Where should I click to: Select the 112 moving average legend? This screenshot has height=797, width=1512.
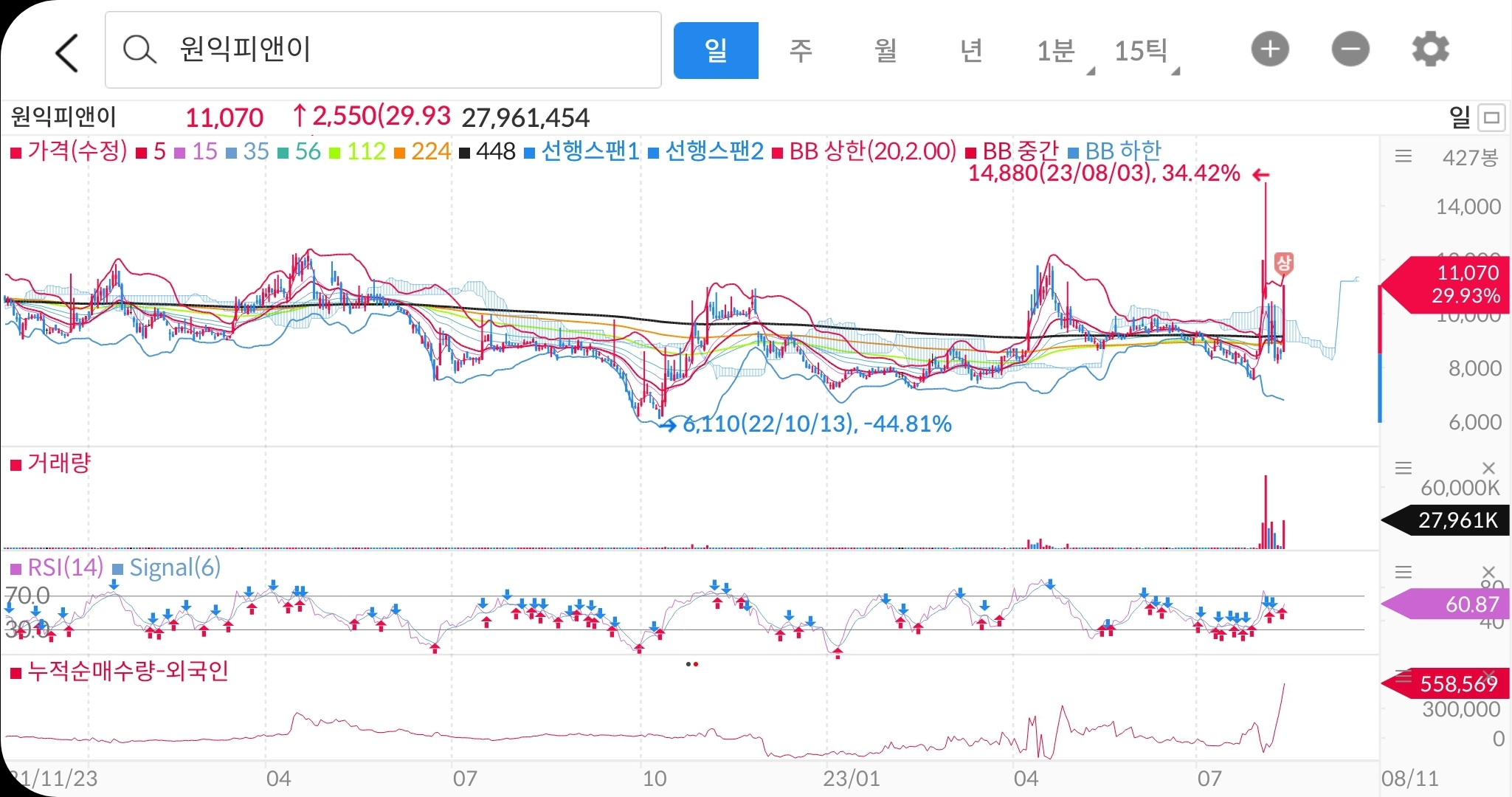pos(357,151)
